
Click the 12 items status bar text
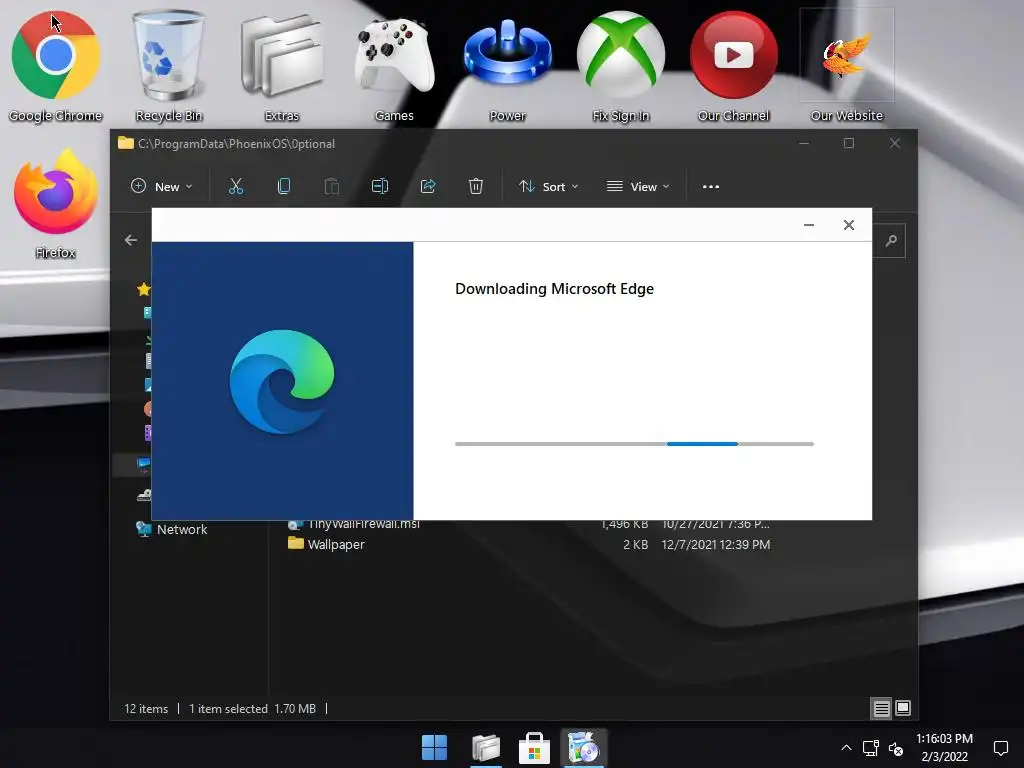146,709
